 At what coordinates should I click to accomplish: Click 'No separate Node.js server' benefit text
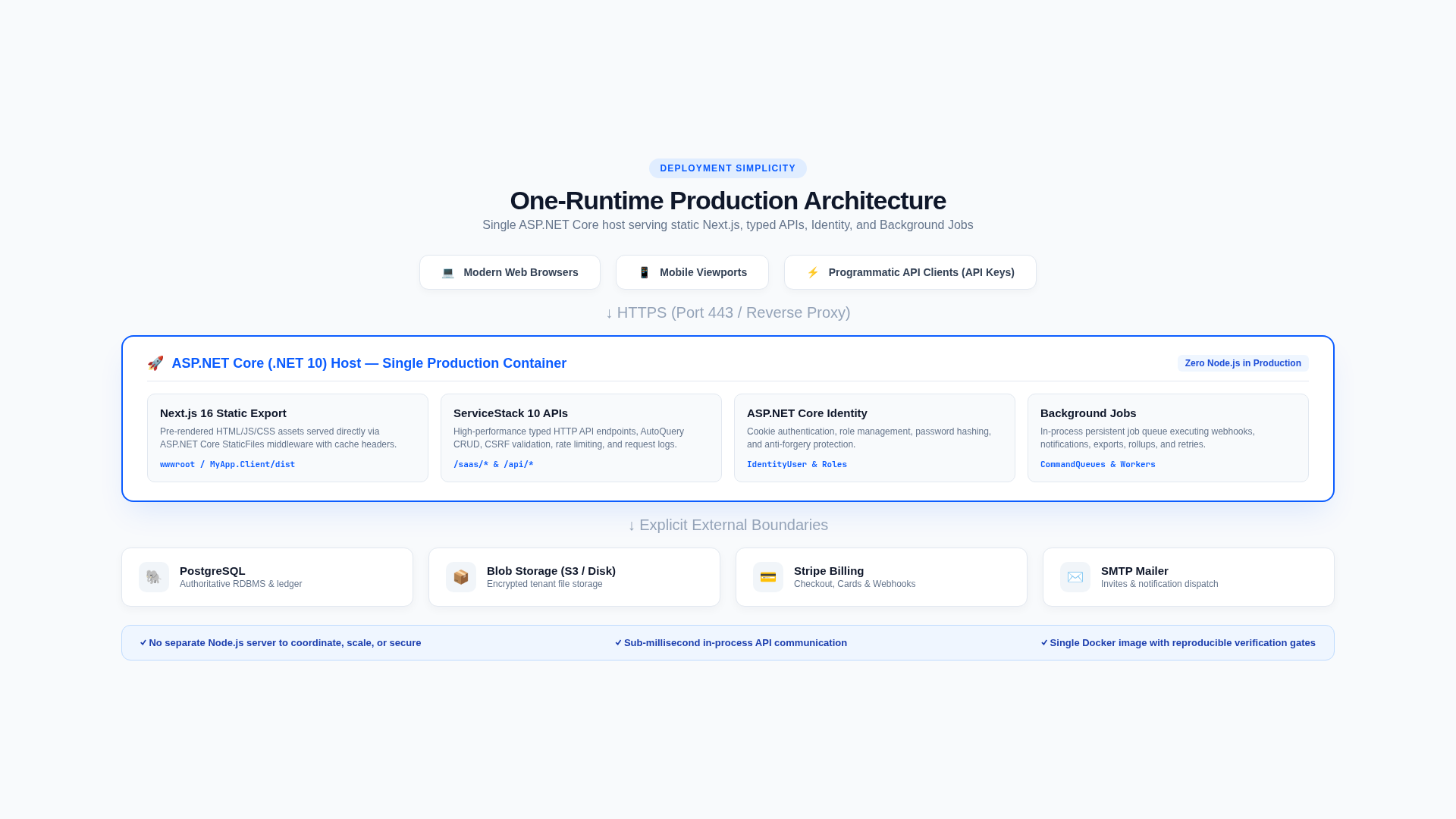[281, 643]
